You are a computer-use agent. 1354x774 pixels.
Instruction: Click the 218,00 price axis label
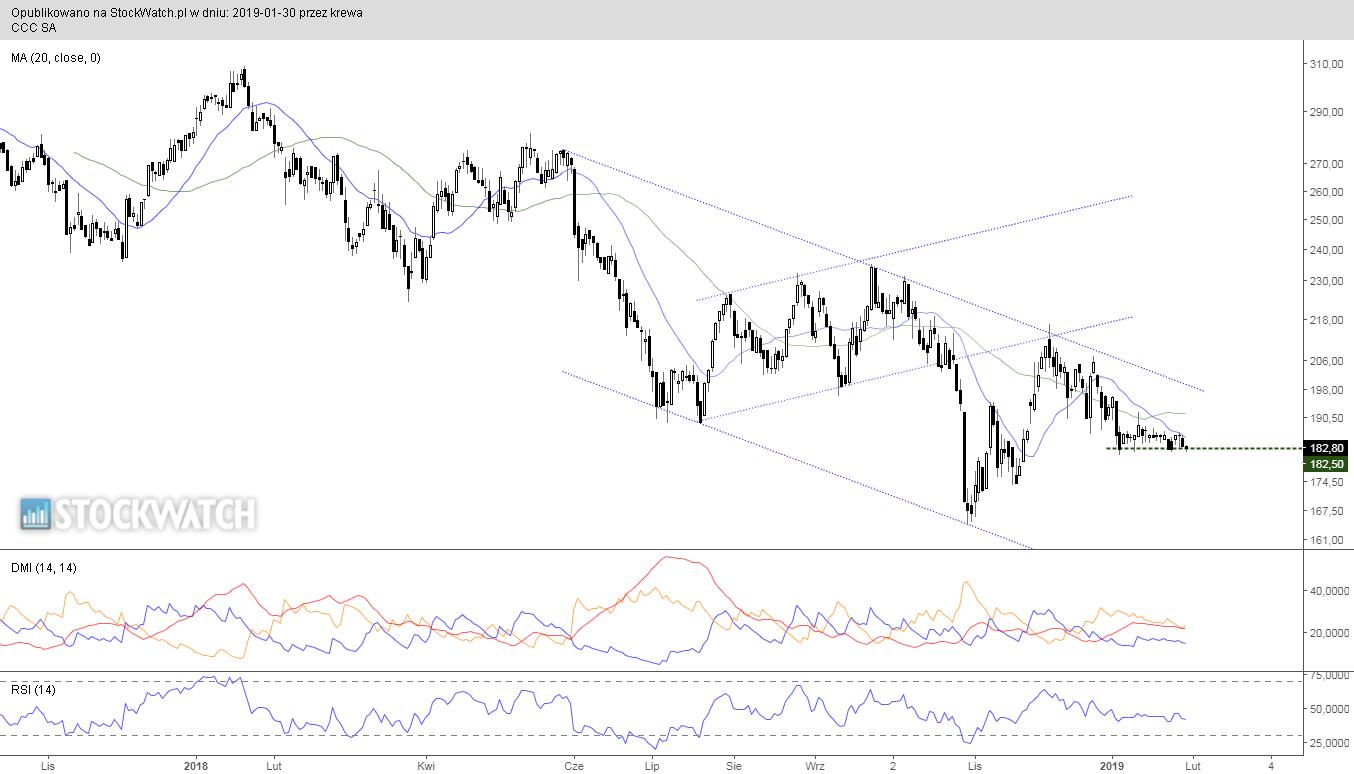point(1325,320)
